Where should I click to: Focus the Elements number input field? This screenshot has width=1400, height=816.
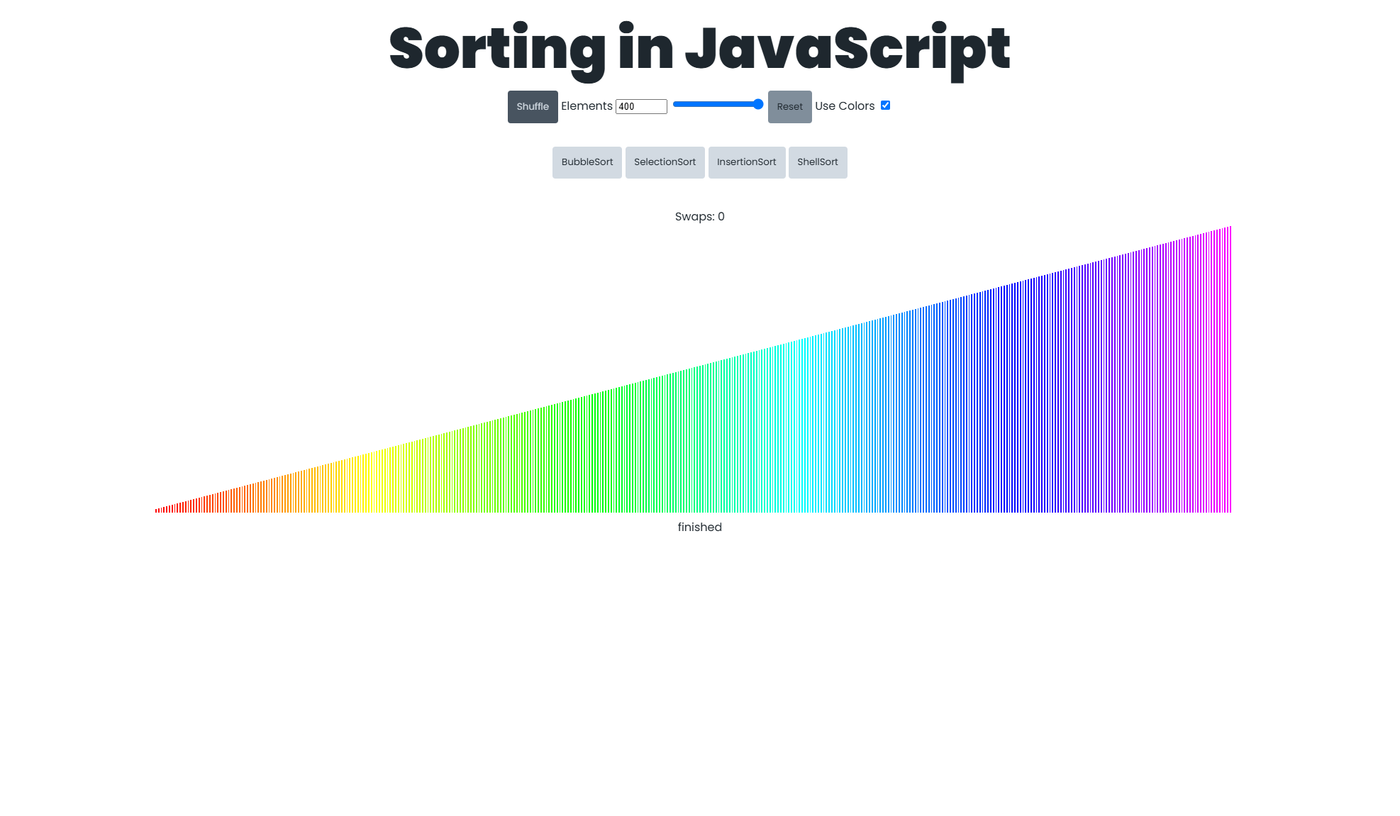coord(641,107)
